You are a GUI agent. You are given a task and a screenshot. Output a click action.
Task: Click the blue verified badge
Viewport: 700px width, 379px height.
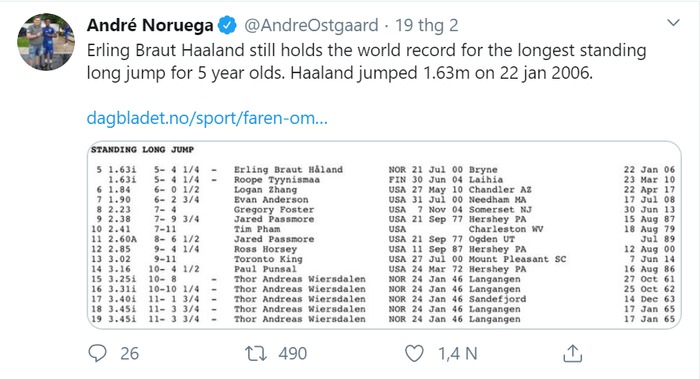tap(227, 25)
